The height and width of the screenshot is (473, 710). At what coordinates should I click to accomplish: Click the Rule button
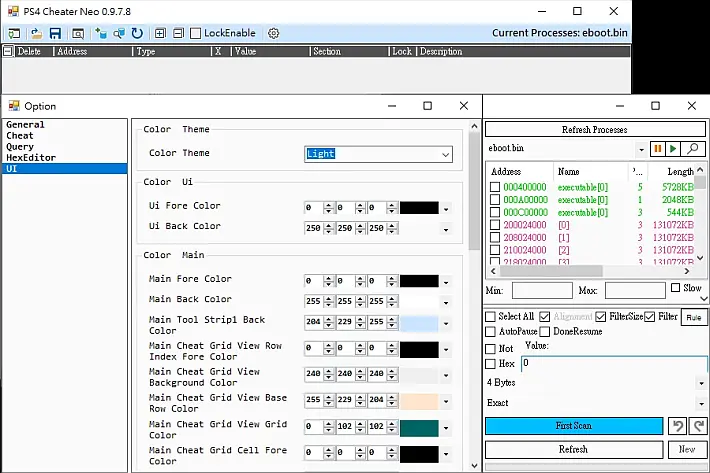[x=693, y=318]
